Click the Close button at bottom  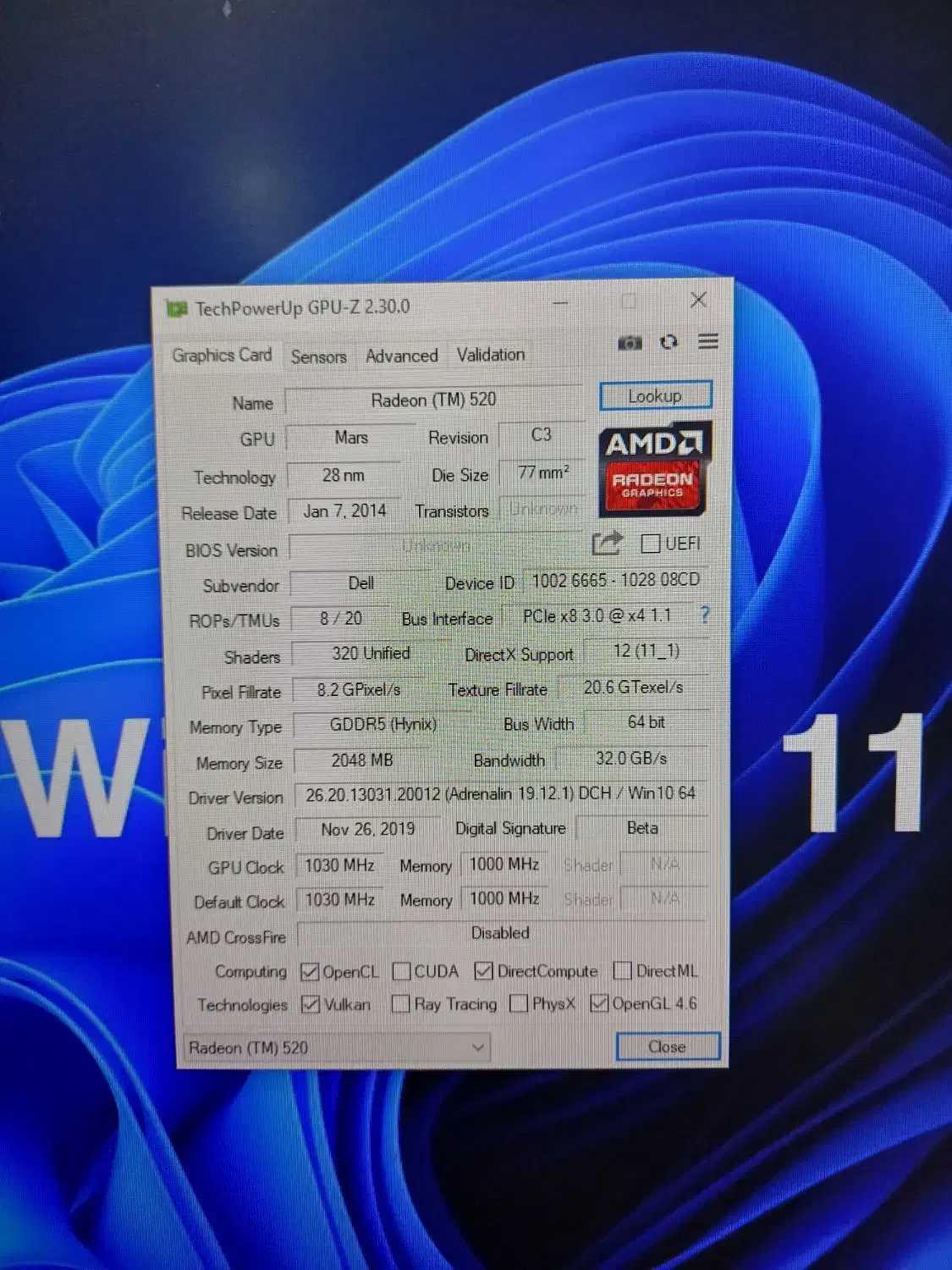click(x=667, y=1046)
